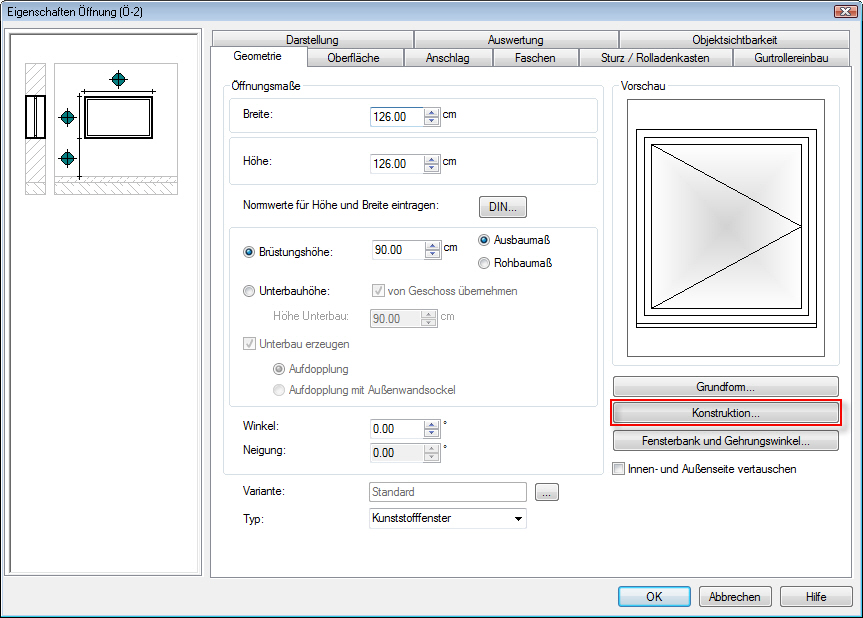
Task: Enable Innen- und Außenseite vertauschen
Action: click(619, 469)
